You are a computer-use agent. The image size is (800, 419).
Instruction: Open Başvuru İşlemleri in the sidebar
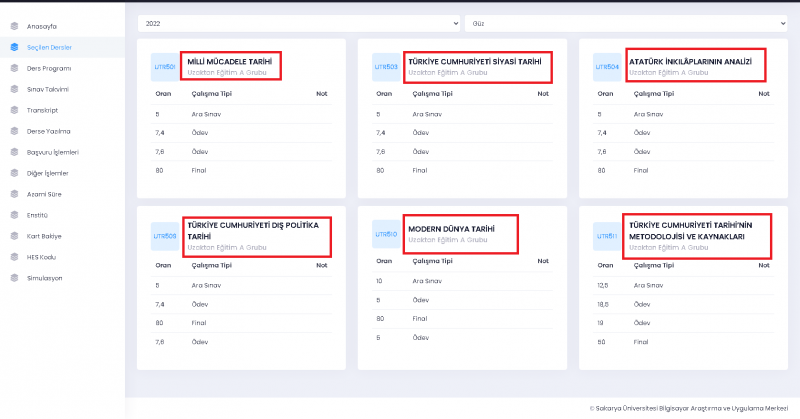tap(52, 152)
